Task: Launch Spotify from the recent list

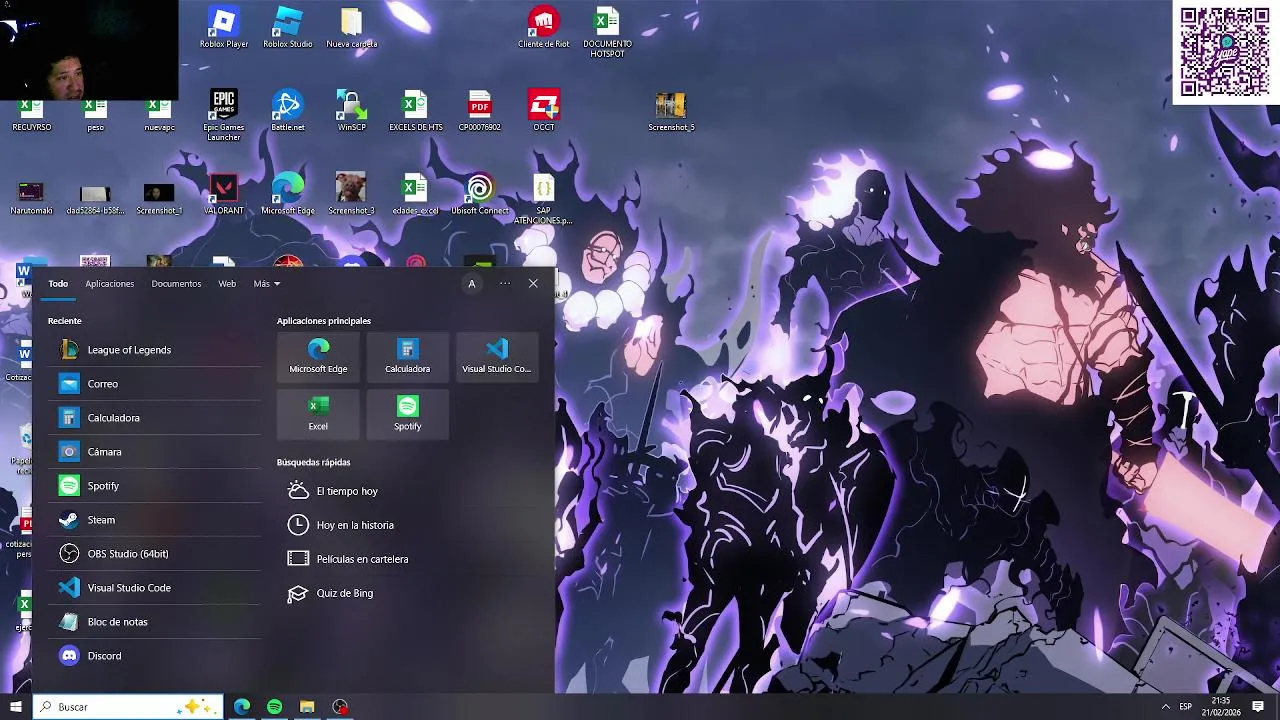Action: coord(154,486)
